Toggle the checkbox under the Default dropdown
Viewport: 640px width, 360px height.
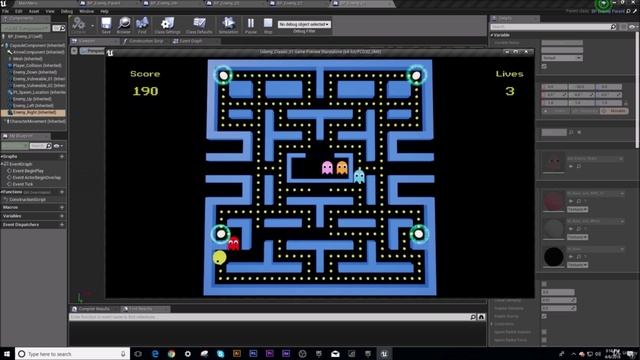point(544,66)
